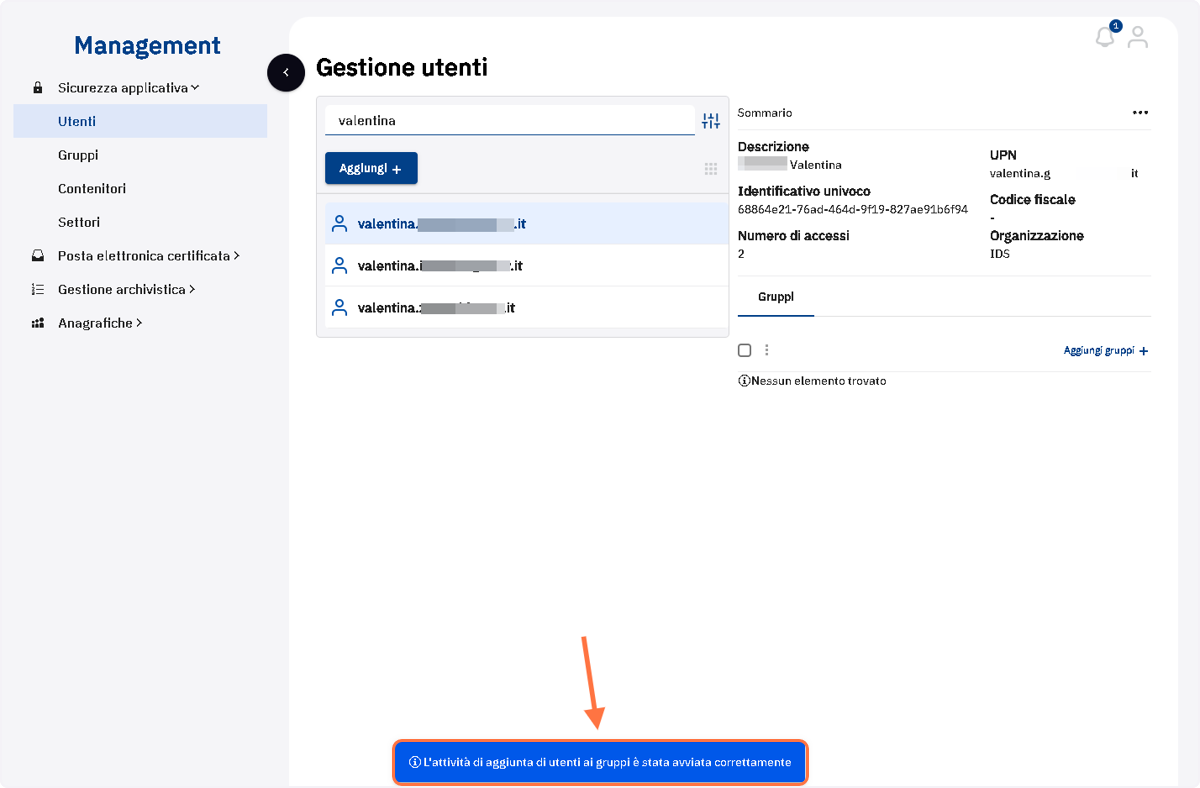Click the Aggiungi + button

tap(371, 168)
